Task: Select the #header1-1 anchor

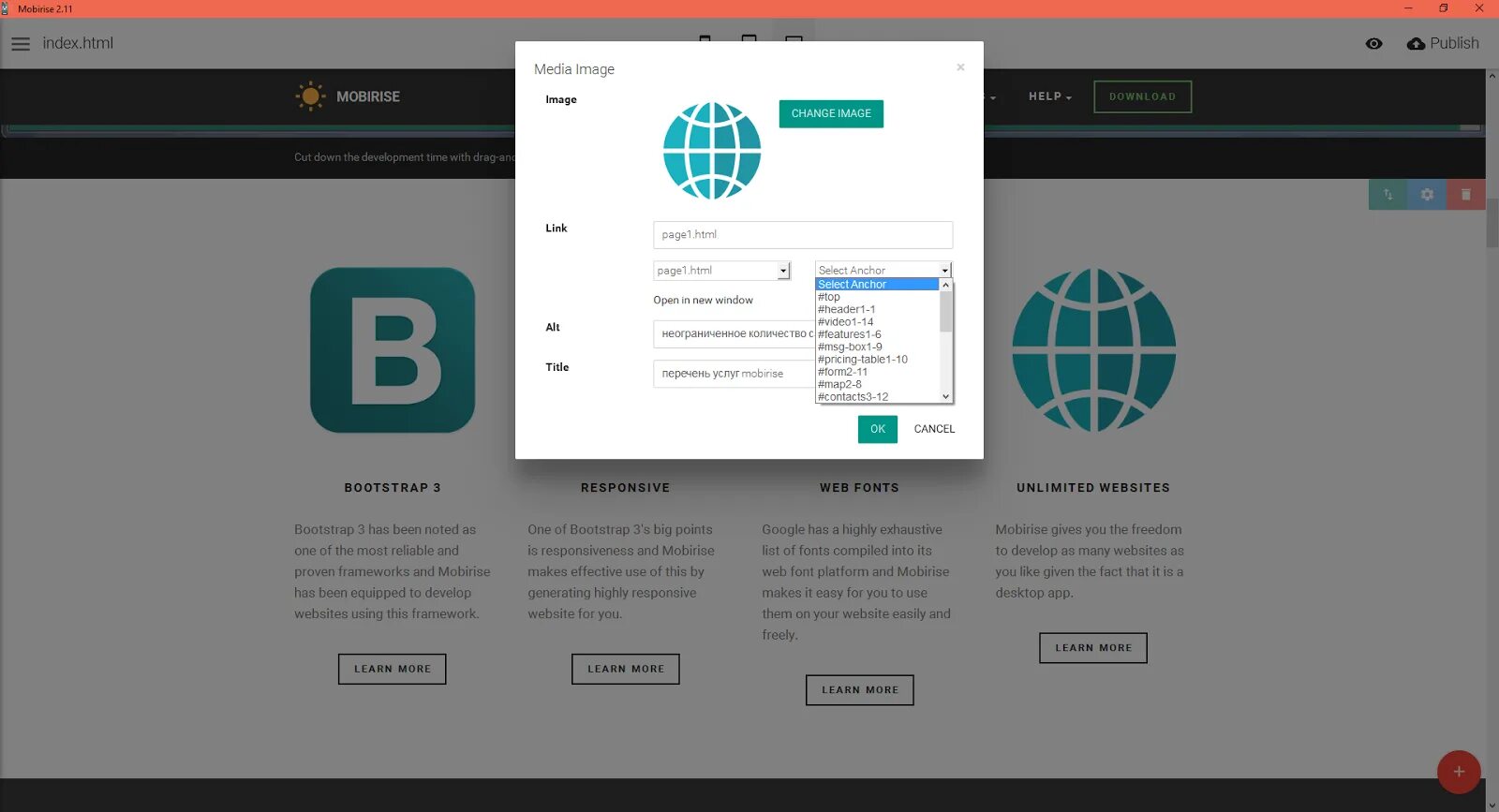Action: point(877,309)
